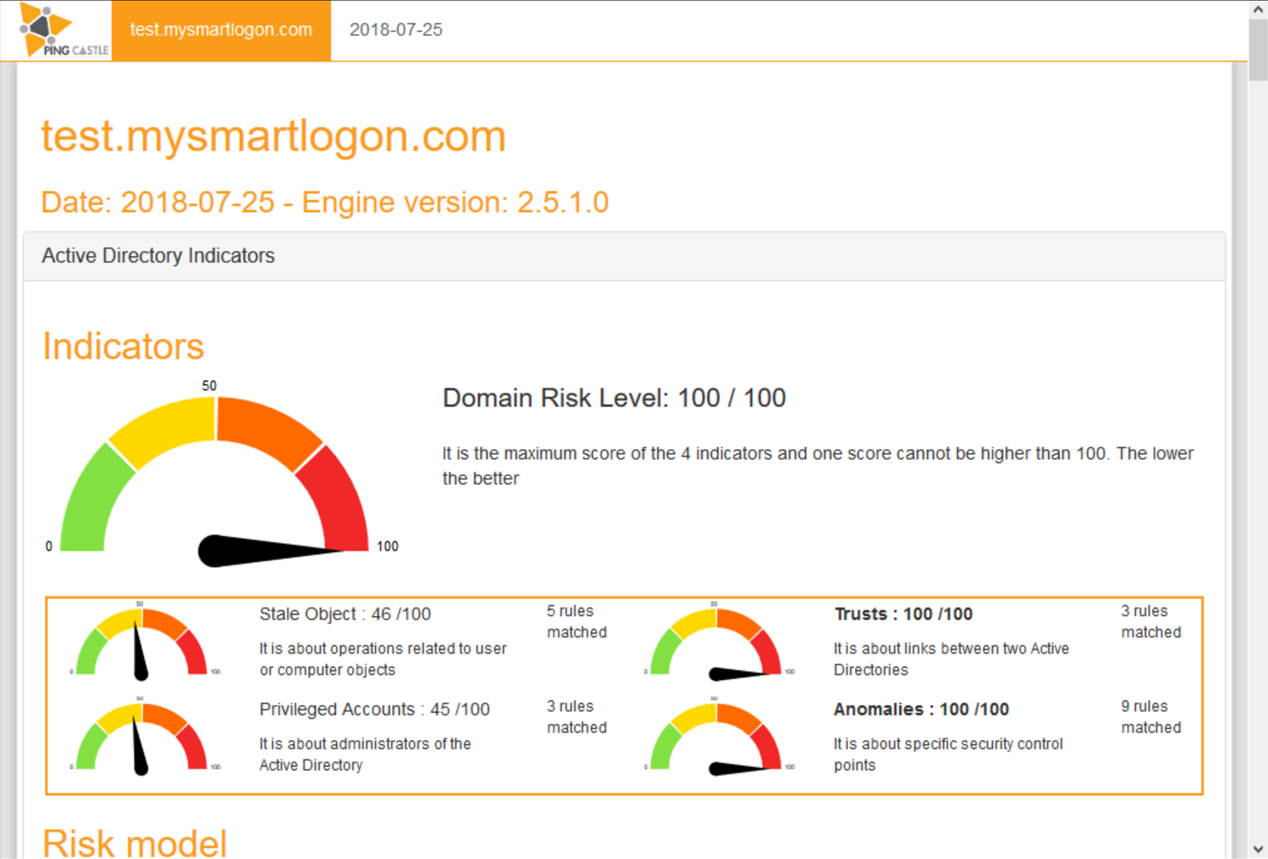Open the Privileged Accounts : 45 /100 link

[374, 709]
